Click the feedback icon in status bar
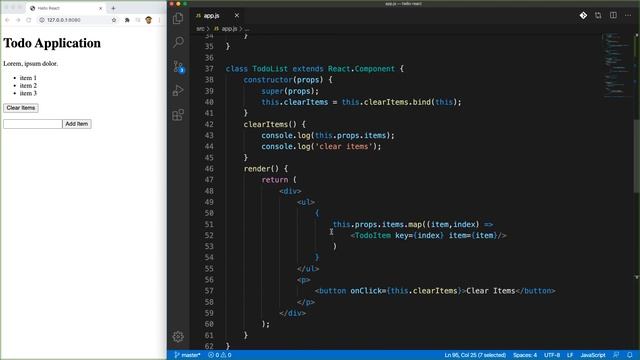The width and height of the screenshot is (640, 360). [616, 355]
